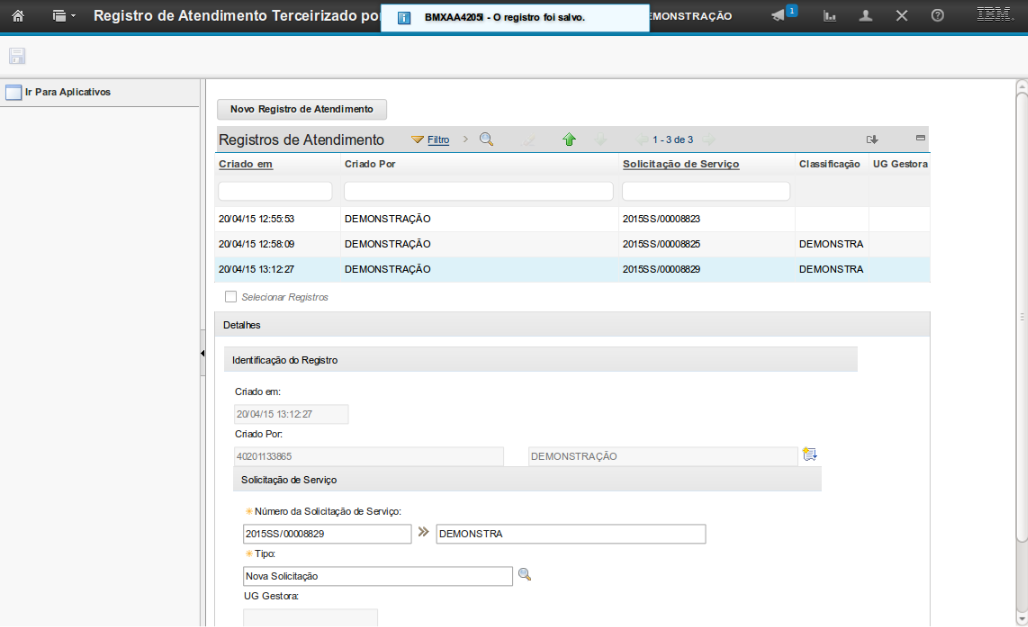The image size is (1028, 627).
Task: Open detail menu chevrons beside service request number
Action: point(423,533)
